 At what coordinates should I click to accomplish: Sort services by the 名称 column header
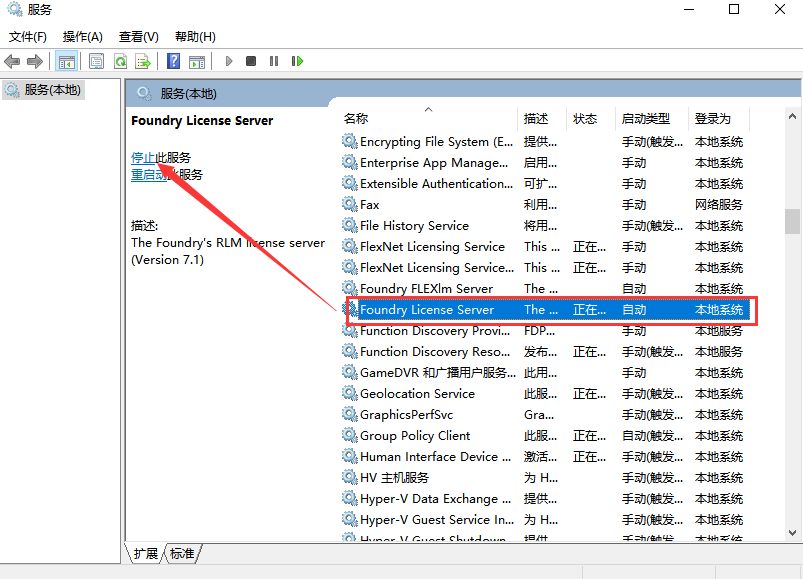coord(356,118)
